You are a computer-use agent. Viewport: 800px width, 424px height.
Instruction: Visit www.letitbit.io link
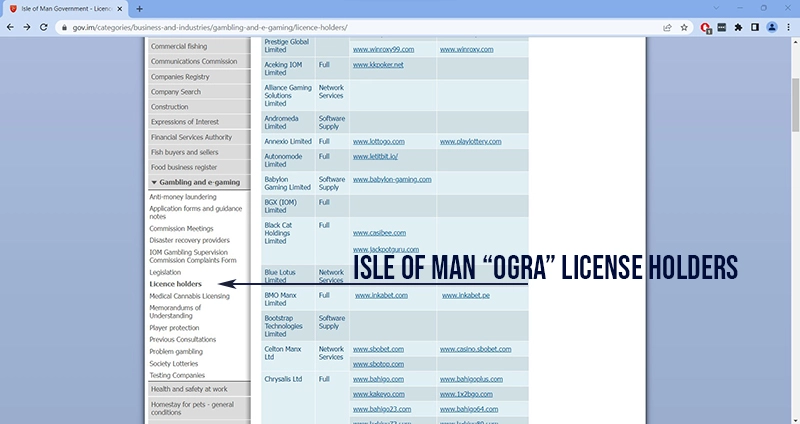pyautogui.click(x=375, y=157)
